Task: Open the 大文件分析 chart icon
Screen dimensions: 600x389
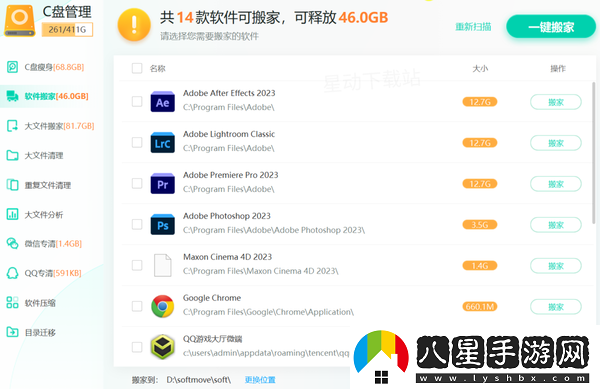Action: tap(12, 214)
